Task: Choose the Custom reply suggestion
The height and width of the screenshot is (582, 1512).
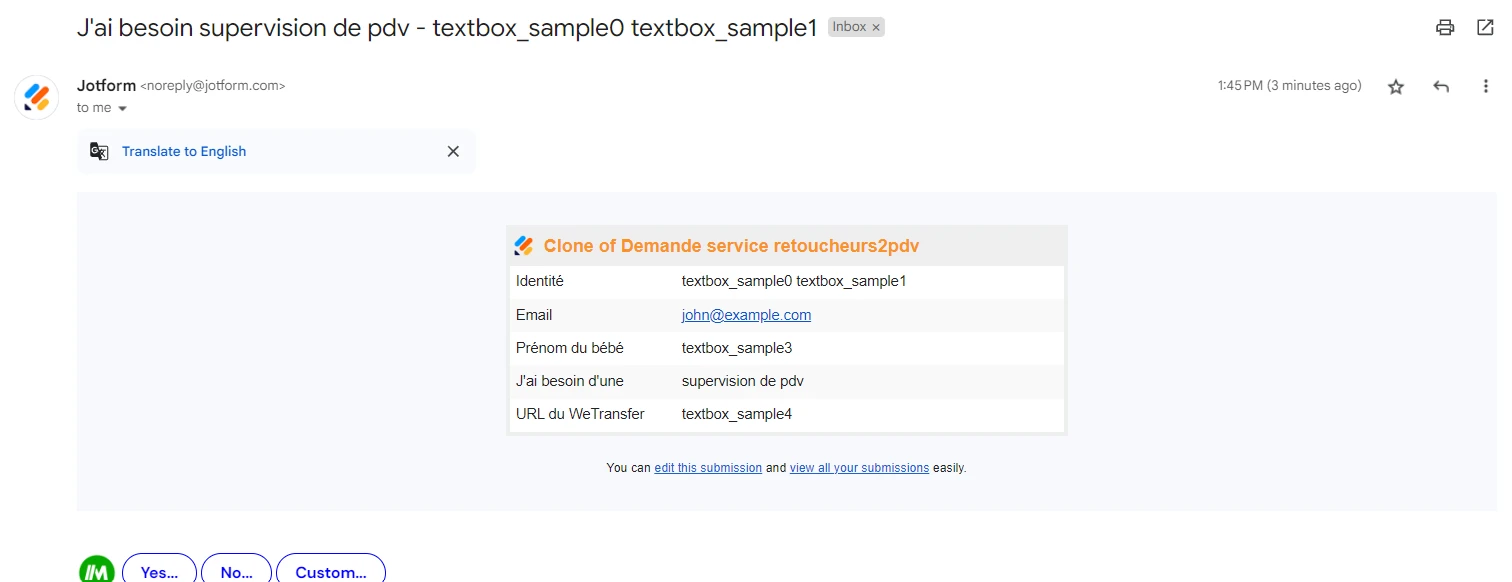Action: [330, 571]
